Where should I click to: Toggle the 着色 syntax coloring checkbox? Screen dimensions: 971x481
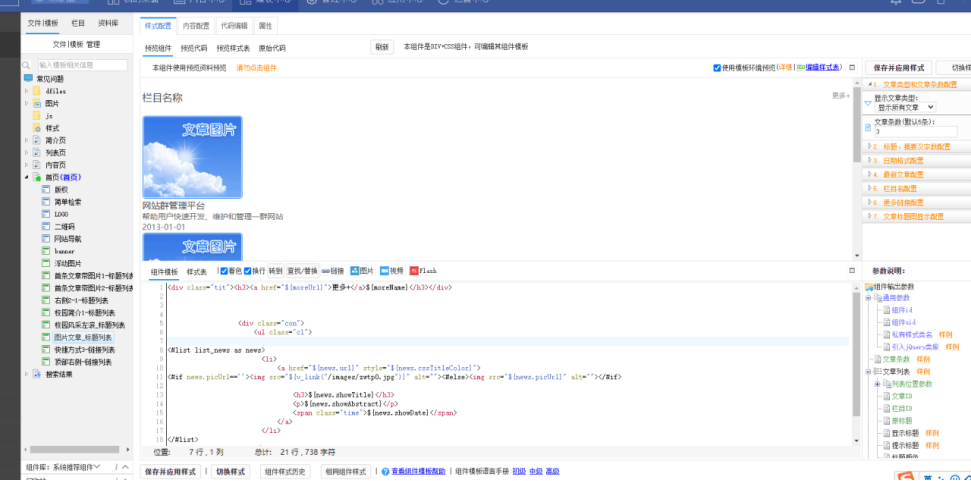click(x=223, y=271)
